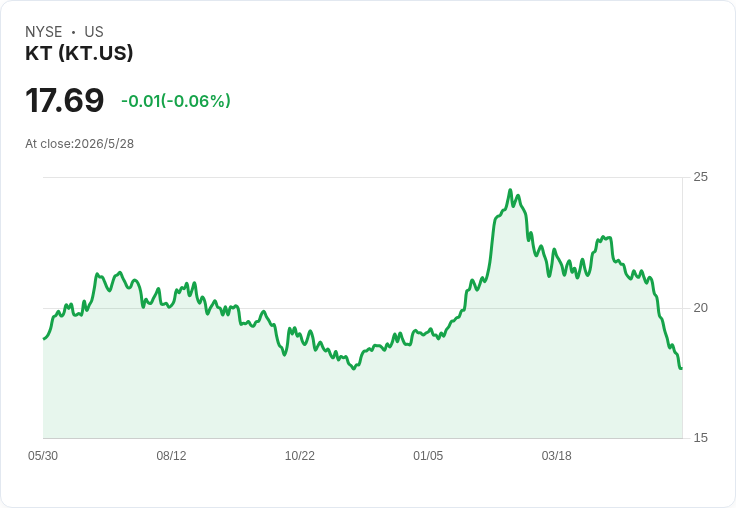
Task: Click the line's final point at chart's right end
Action: click(x=681, y=368)
